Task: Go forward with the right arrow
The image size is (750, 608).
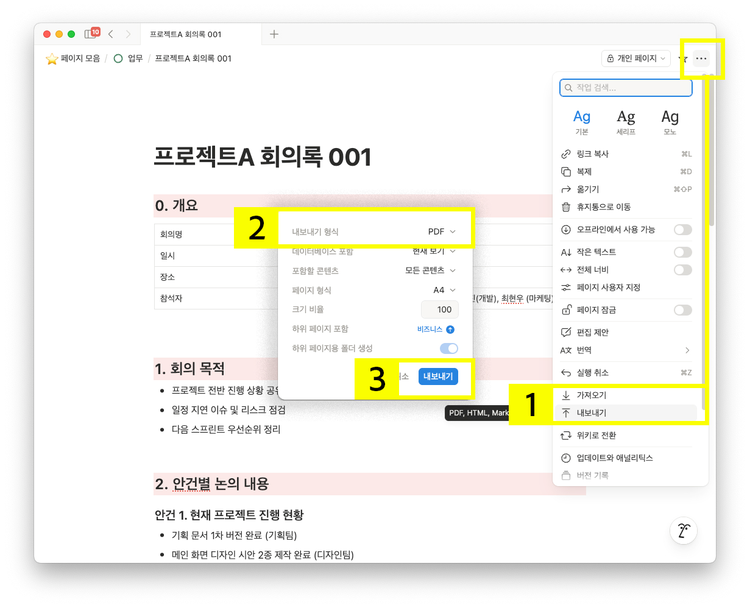Action: click(128, 34)
